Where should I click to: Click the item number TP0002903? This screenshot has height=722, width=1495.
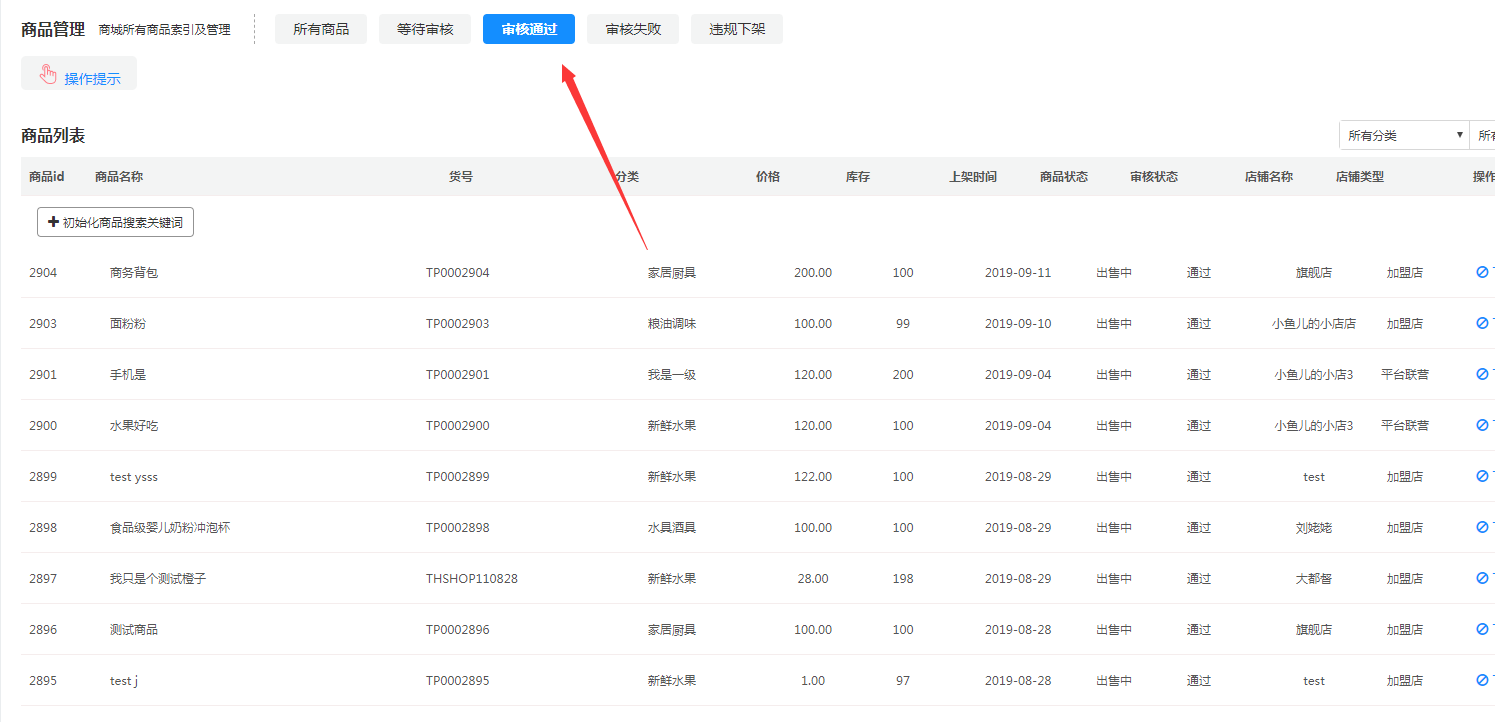pos(458,323)
